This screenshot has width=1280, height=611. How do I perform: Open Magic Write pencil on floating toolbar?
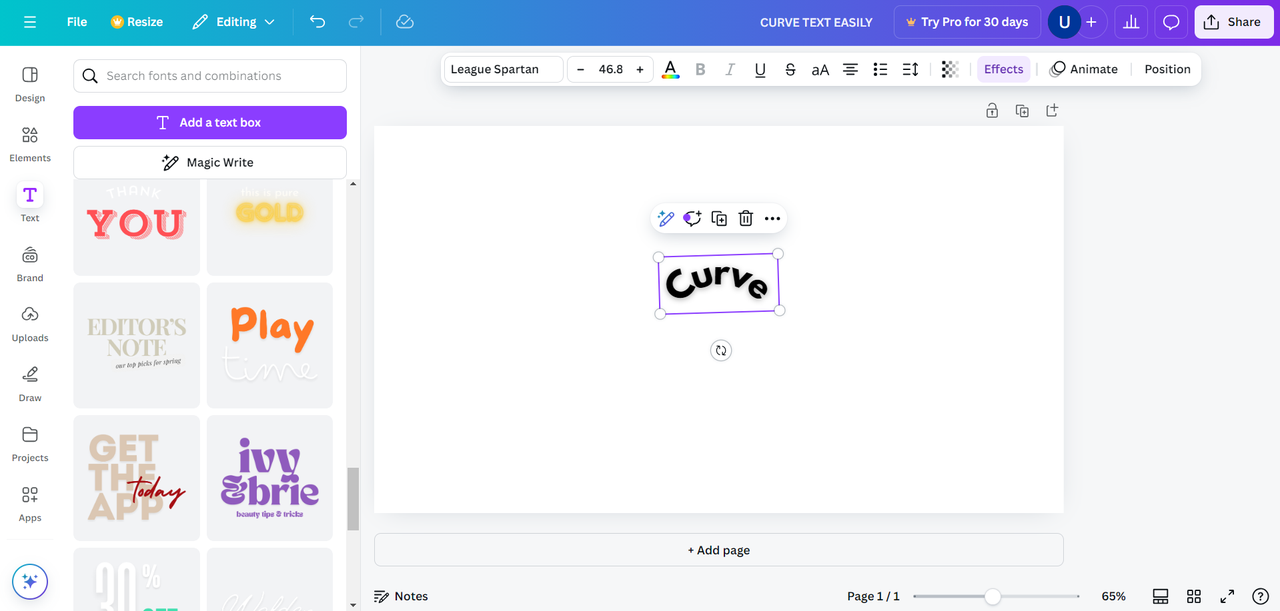point(666,218)
